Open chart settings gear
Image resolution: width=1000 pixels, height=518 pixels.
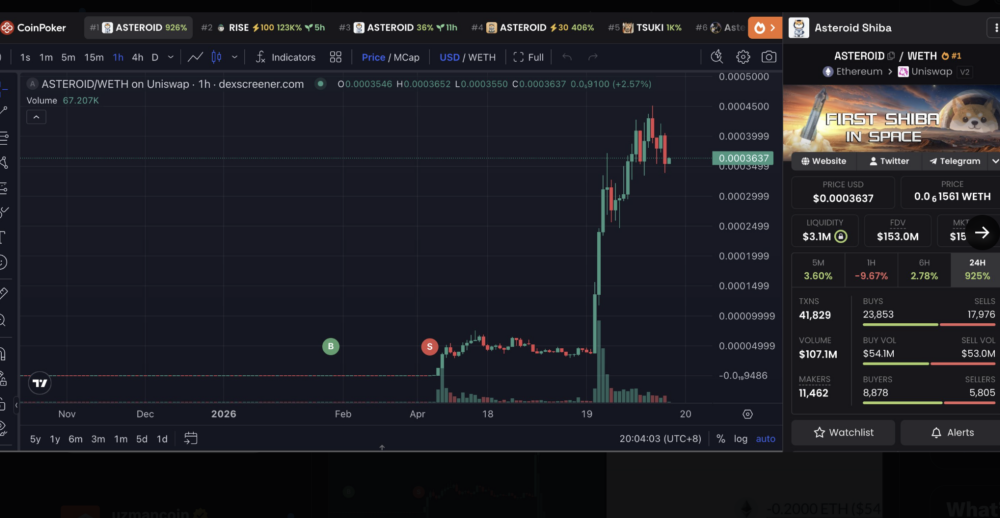(743, 57)
